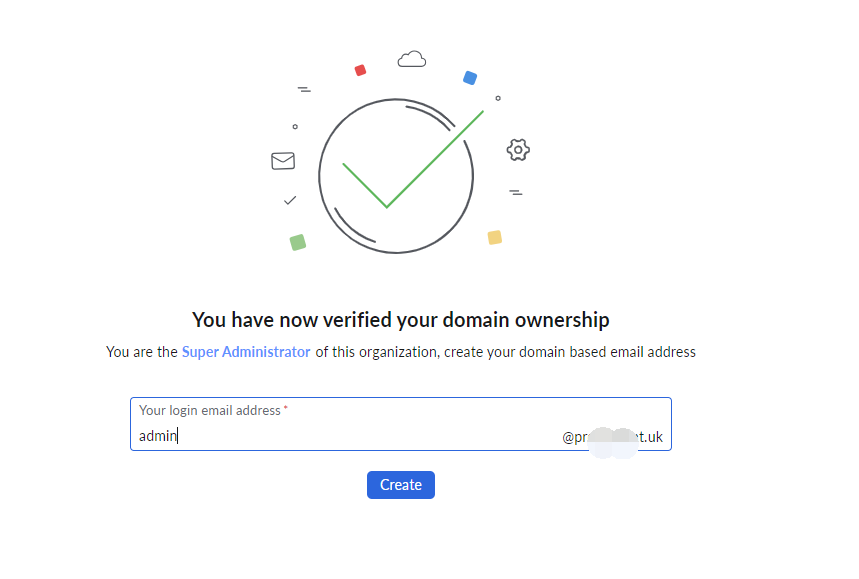Image resolution: width=859 pixels, height=579 pixels.
Task: Click the red square decoration
Action: click(360, 70)
